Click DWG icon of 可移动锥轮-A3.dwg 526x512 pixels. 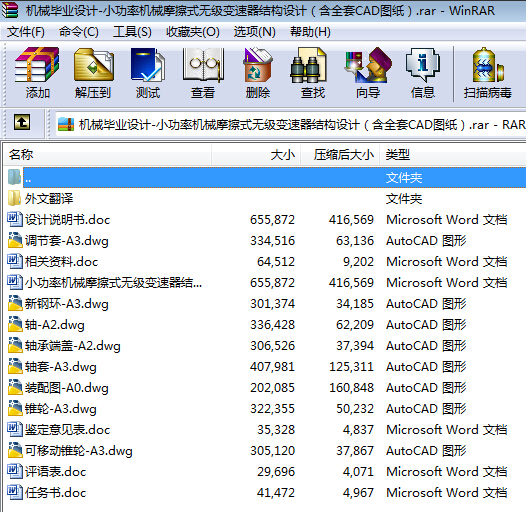coord(14,450)
